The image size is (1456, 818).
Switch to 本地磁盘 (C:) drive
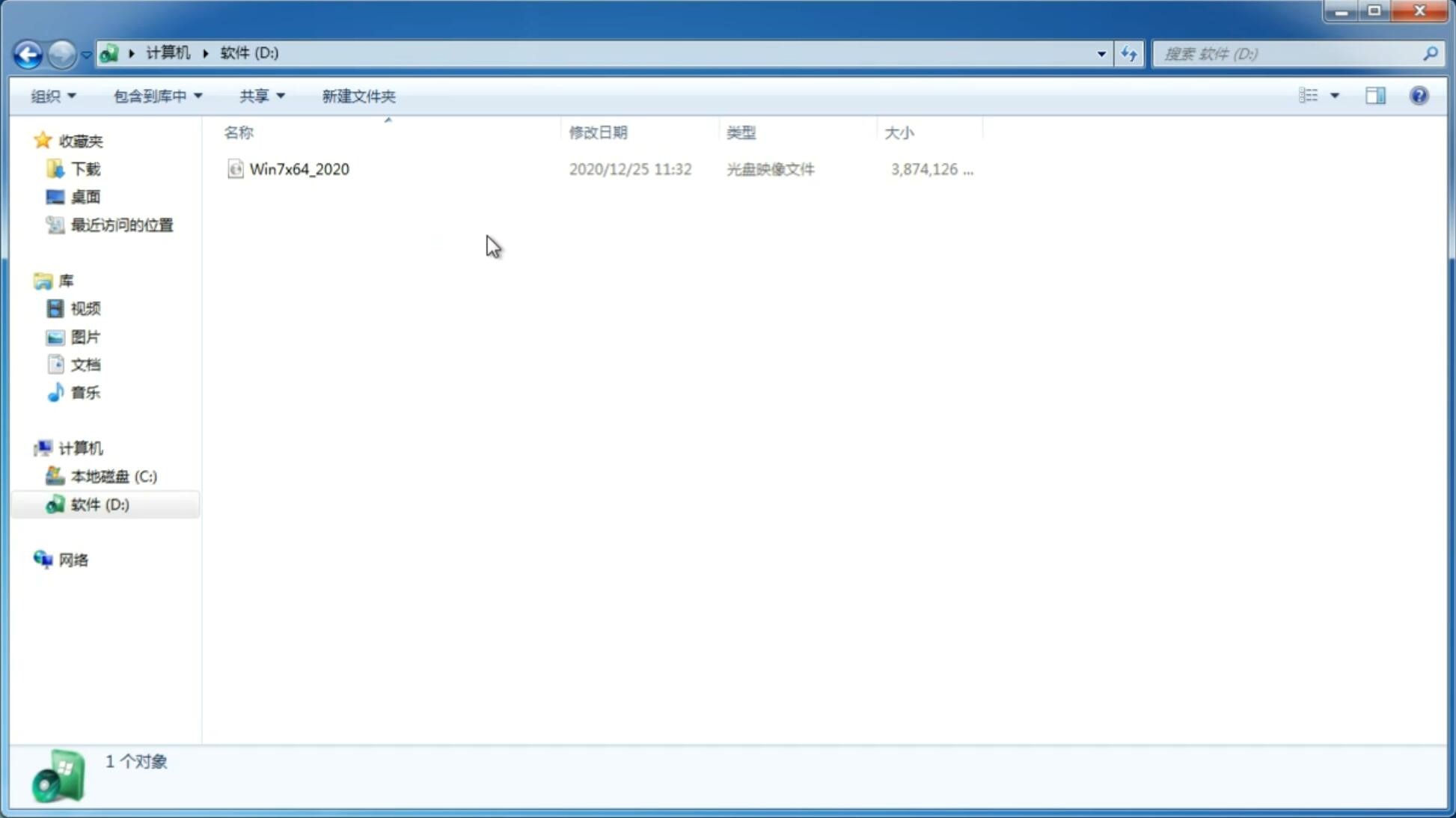click(112, 475)
